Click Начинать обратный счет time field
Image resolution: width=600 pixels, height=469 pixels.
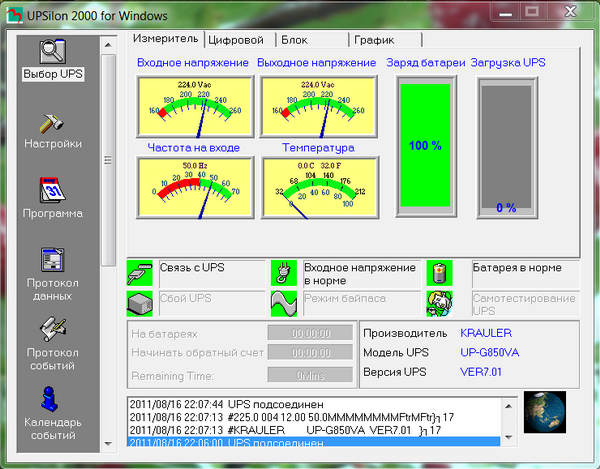[310, 352]
